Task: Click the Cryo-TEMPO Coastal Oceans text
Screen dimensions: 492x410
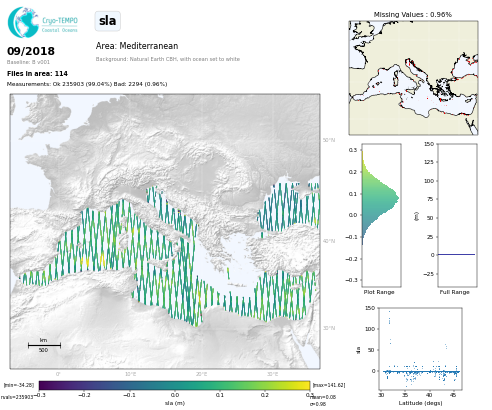Action: (60, 25)
